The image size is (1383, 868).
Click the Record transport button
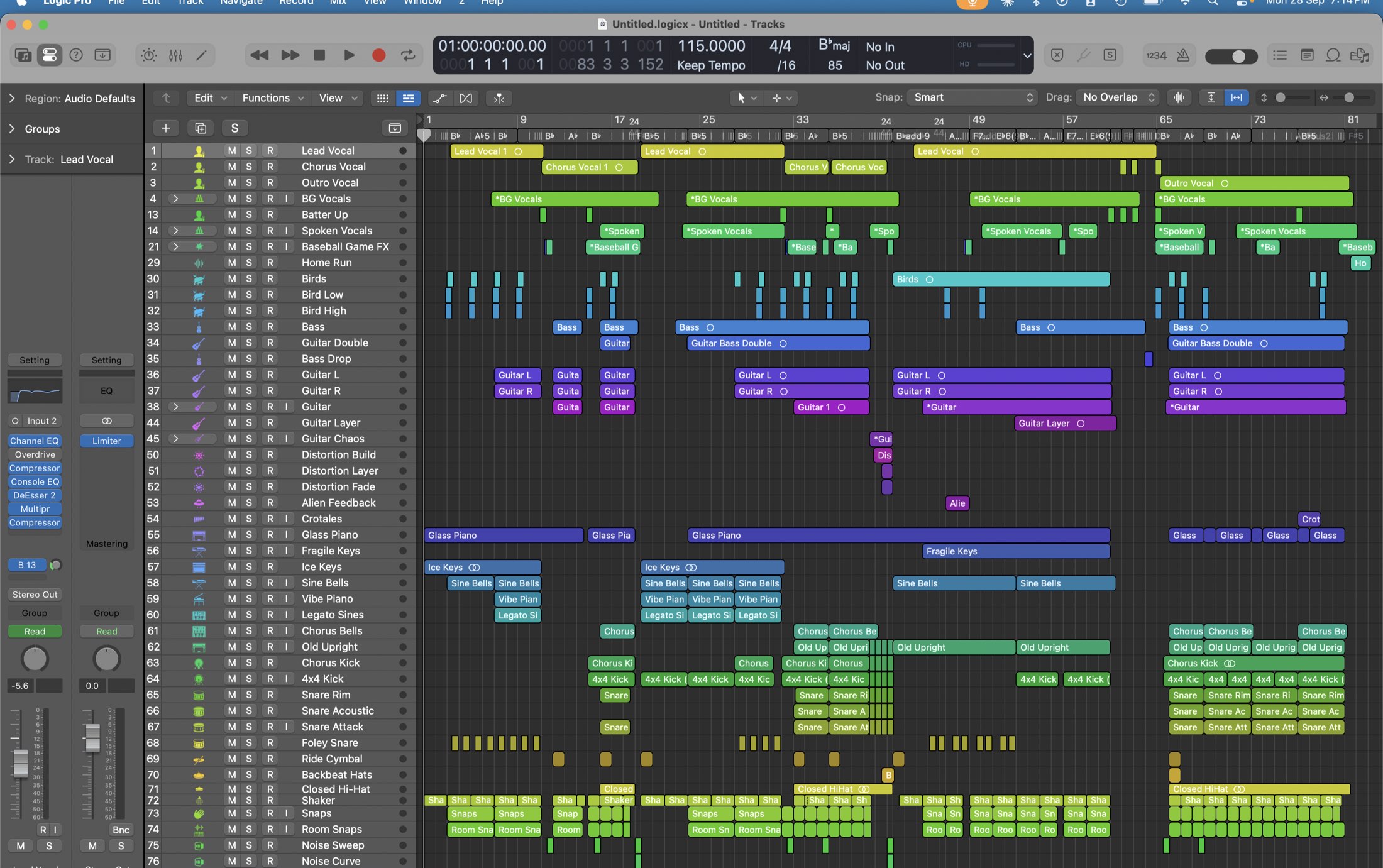point(378,55)
